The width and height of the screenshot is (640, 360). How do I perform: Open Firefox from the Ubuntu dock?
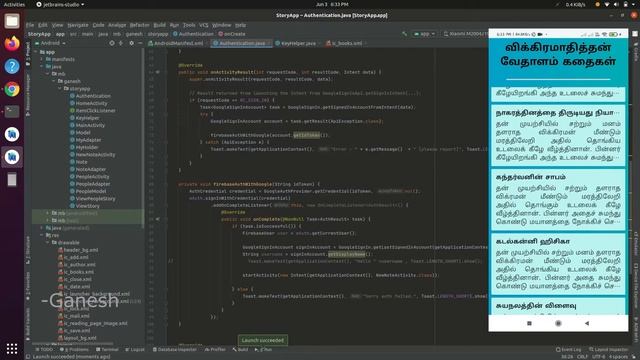pyautogui.click(x=12, y=43)
